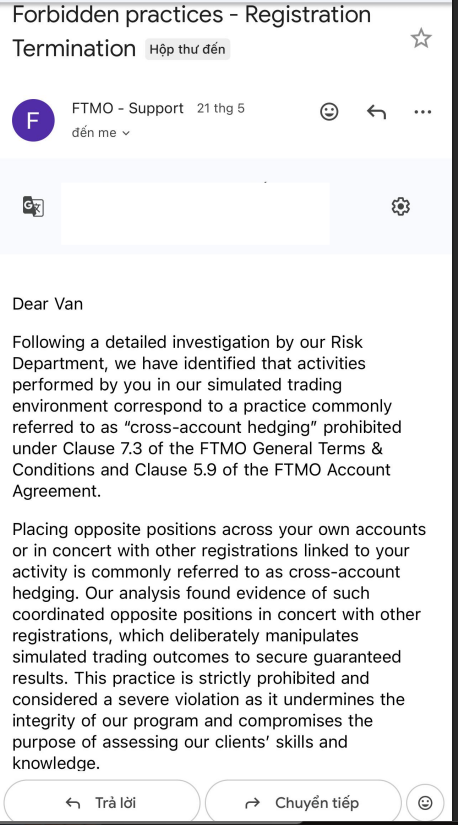
Task: Click the 'Dear Van' greeting line
Action: pyautogui.click(x=47, y=304)
